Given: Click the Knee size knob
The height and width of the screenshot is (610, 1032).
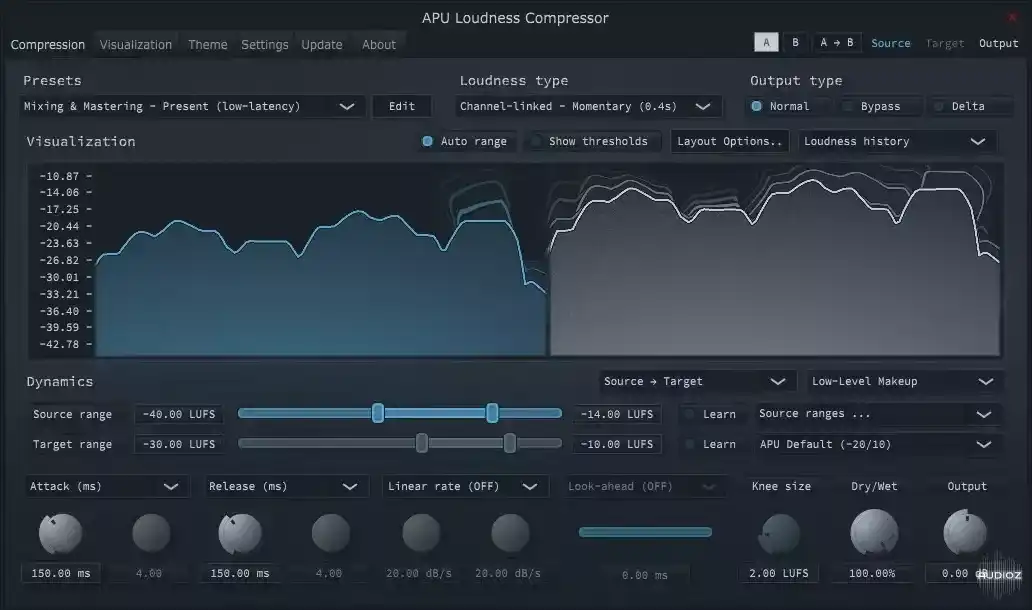Looking at the screenshot, I should pos(780,533).
